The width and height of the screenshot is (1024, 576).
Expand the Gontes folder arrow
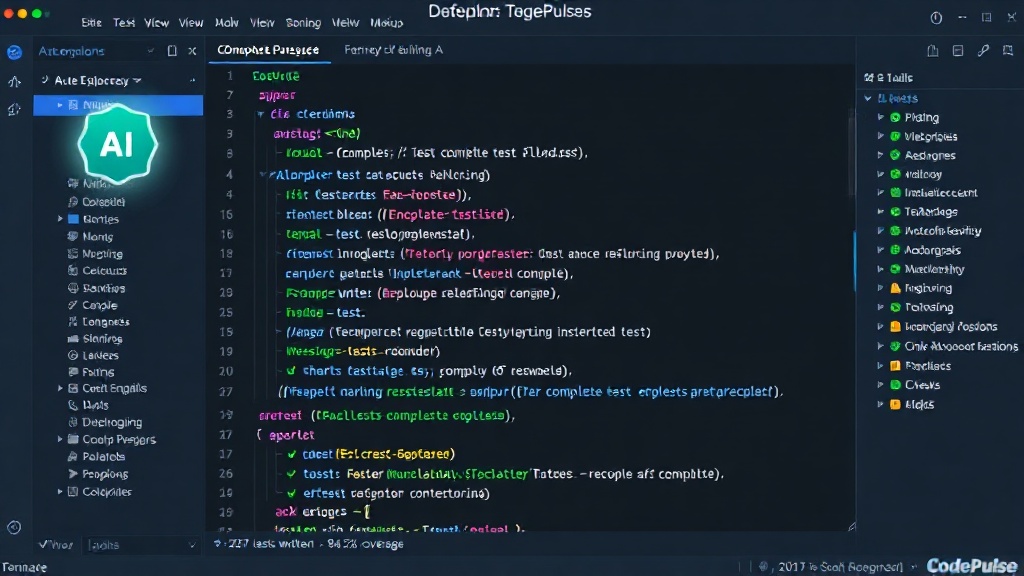(60, 219)
